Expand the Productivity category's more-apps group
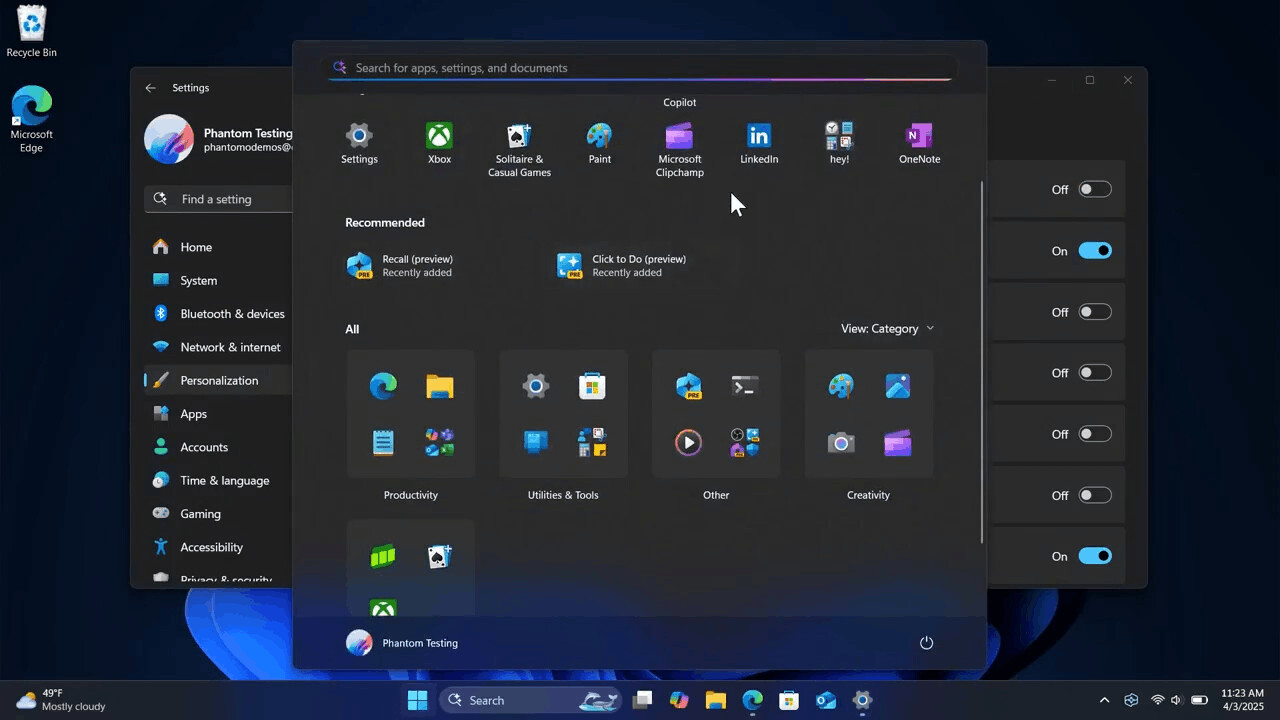The image size is (1280, 720). pyautogui.click(x=439, y=442)
